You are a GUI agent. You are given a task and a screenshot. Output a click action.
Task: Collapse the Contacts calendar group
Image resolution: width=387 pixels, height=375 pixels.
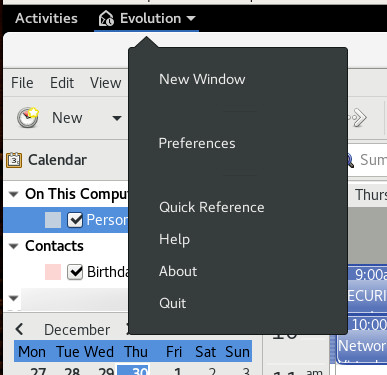[x=13, y=246]
